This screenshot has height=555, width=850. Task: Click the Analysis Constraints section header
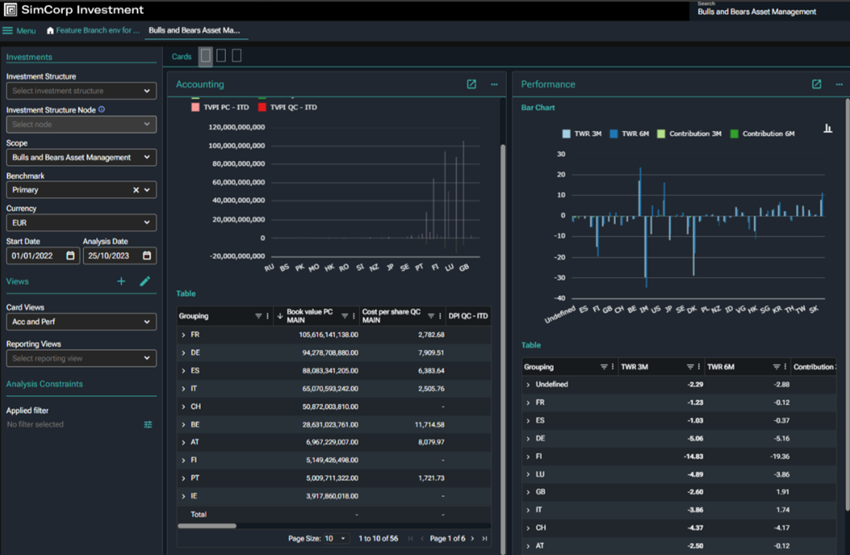[44, 384]
